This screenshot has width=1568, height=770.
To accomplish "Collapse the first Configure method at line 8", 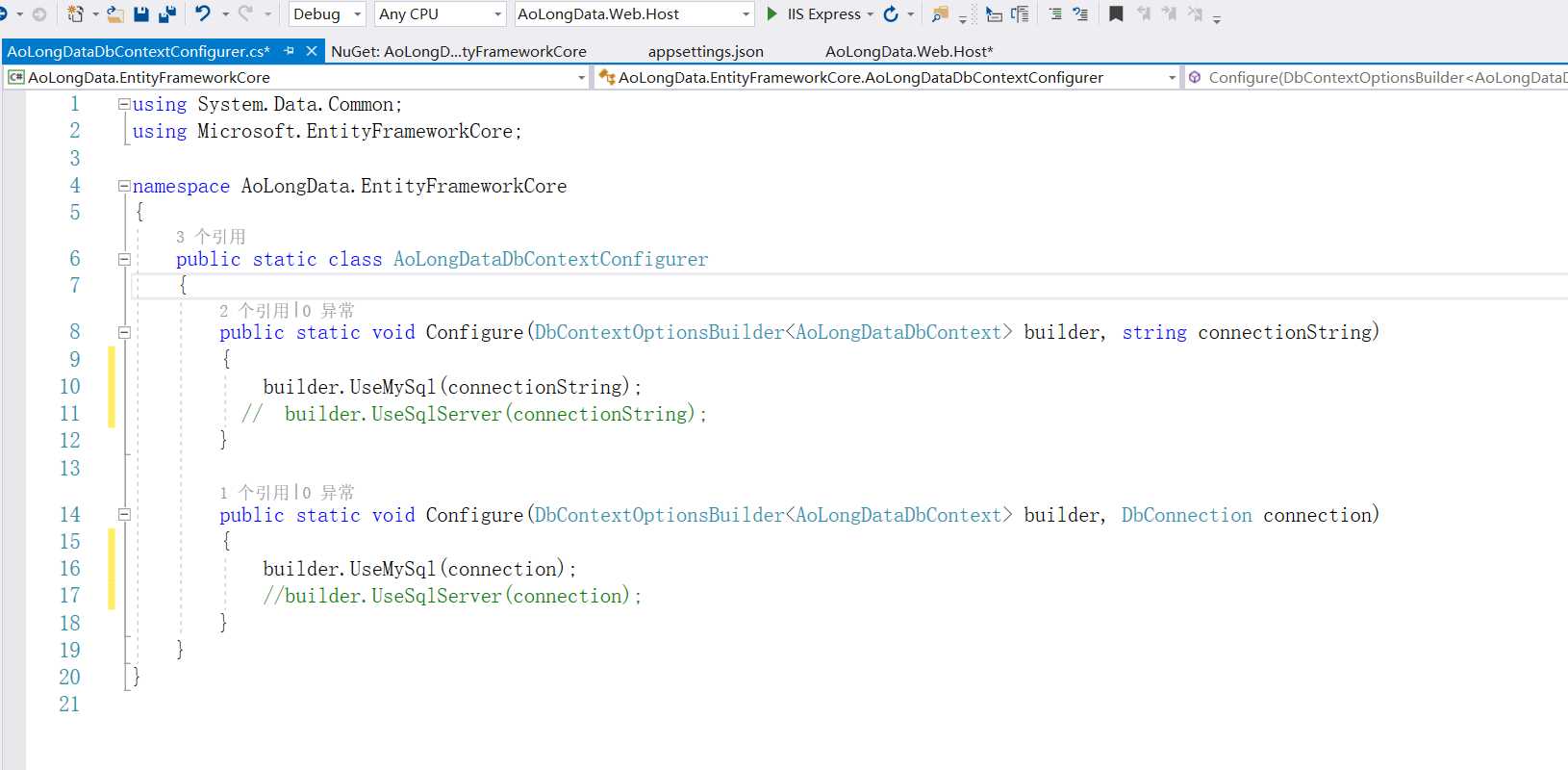I will 124,332.
